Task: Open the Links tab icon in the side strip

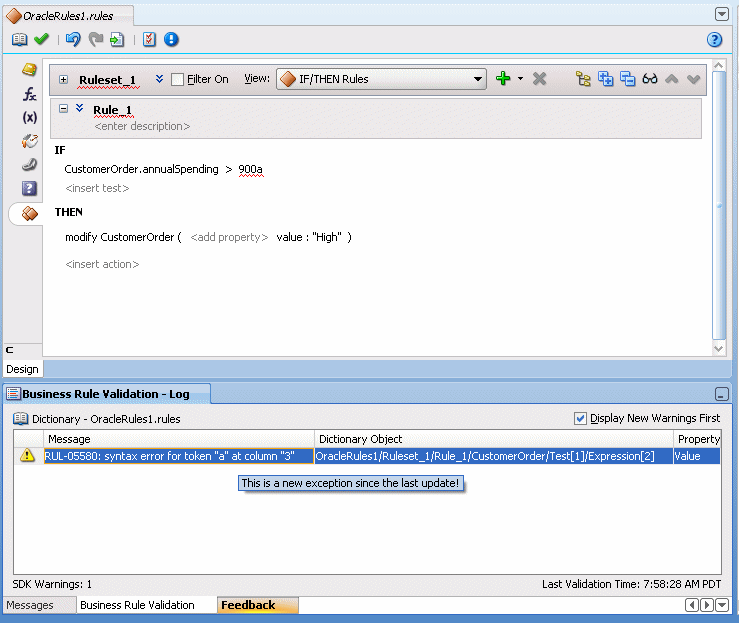Action: point(29,164)
